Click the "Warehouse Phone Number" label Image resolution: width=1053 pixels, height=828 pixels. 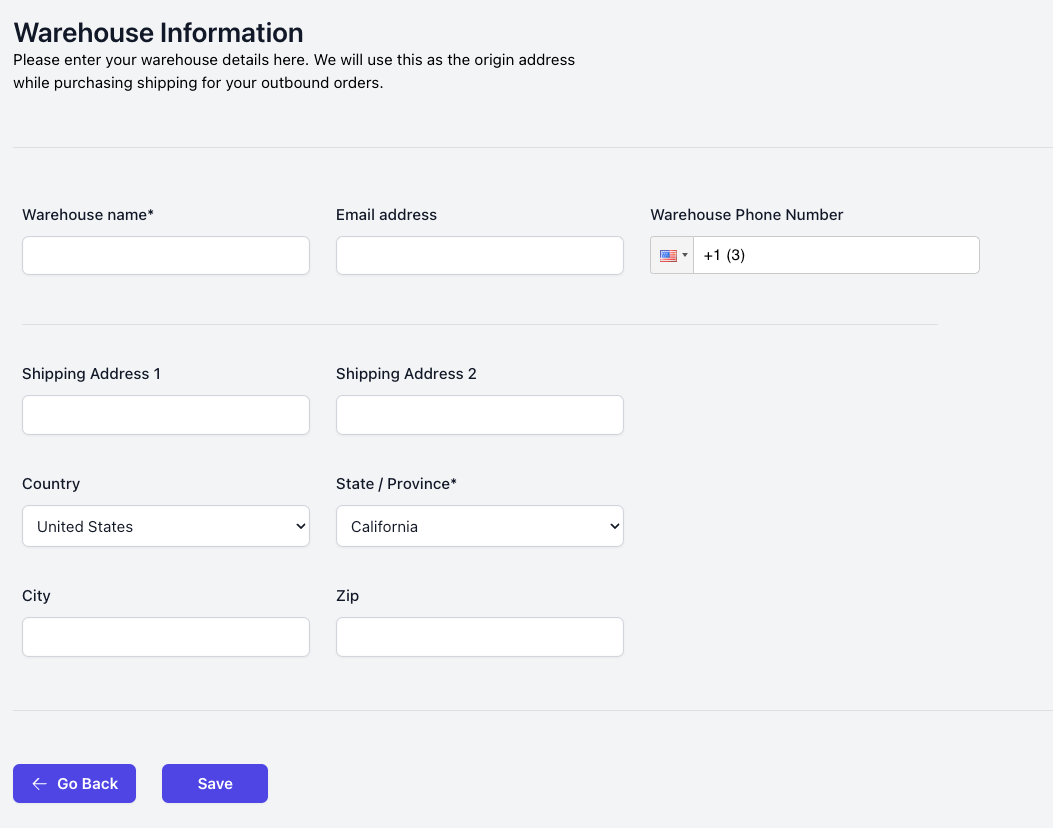[x=747, y=215]
